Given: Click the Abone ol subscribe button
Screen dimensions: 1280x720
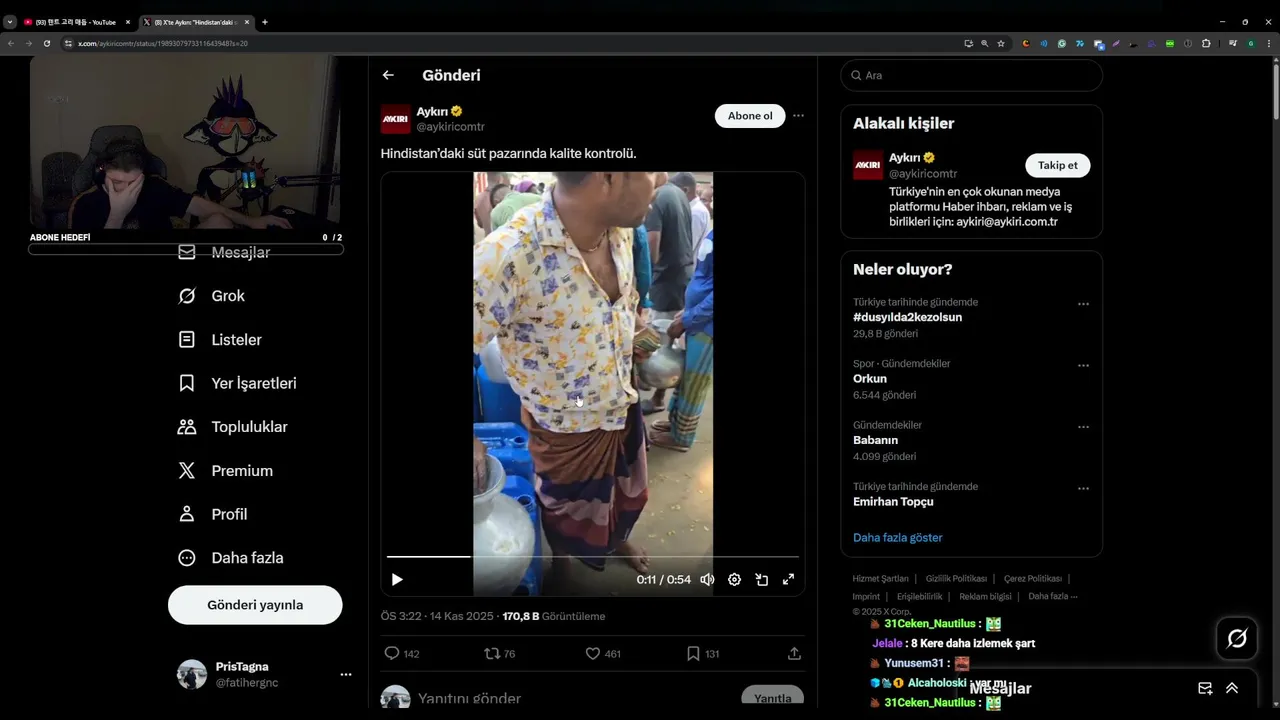Looking at the screenshot, I should (750, 116).
